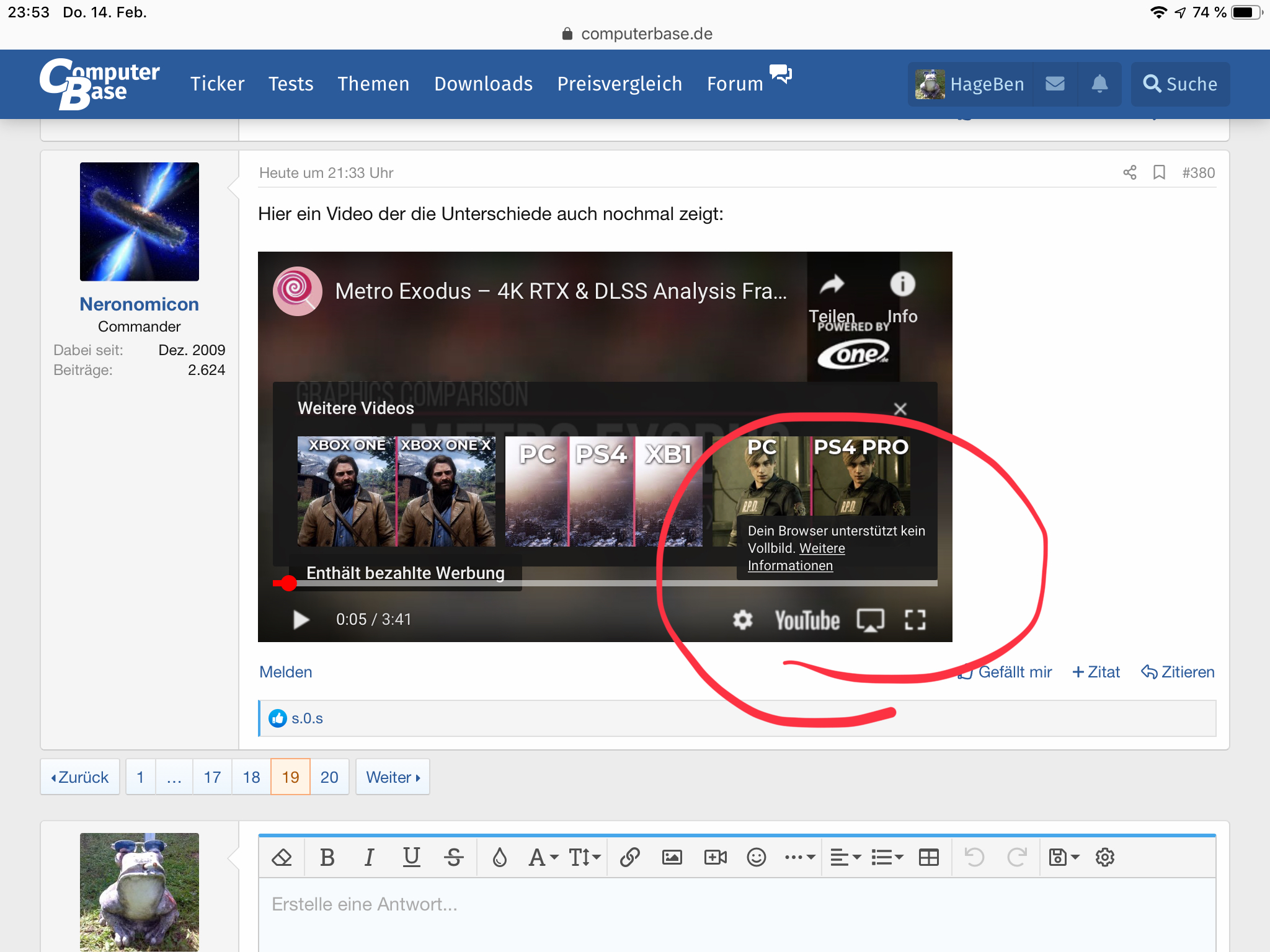Add post to multi-quote with Zitat

pyautogui.click(x=1096, y=672)
